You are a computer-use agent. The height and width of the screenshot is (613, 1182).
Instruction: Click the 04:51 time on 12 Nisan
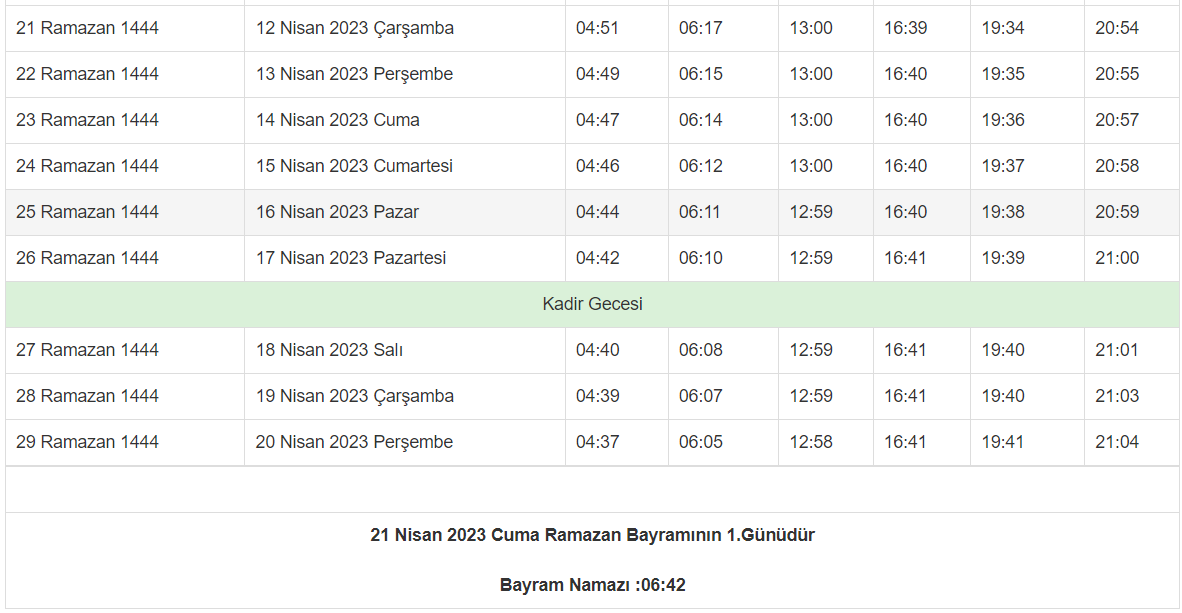597,28
